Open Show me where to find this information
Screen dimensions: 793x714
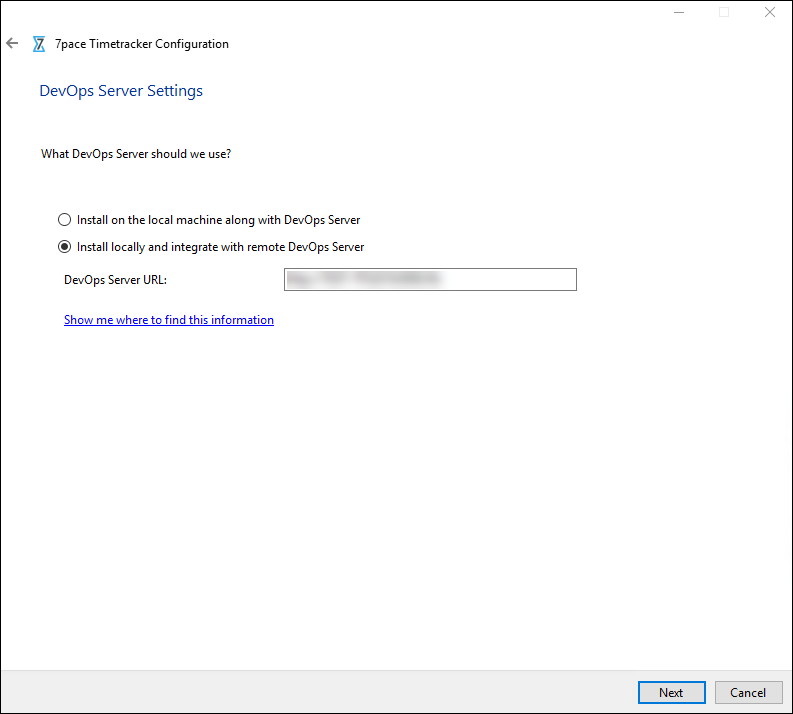tap(169, 320)
